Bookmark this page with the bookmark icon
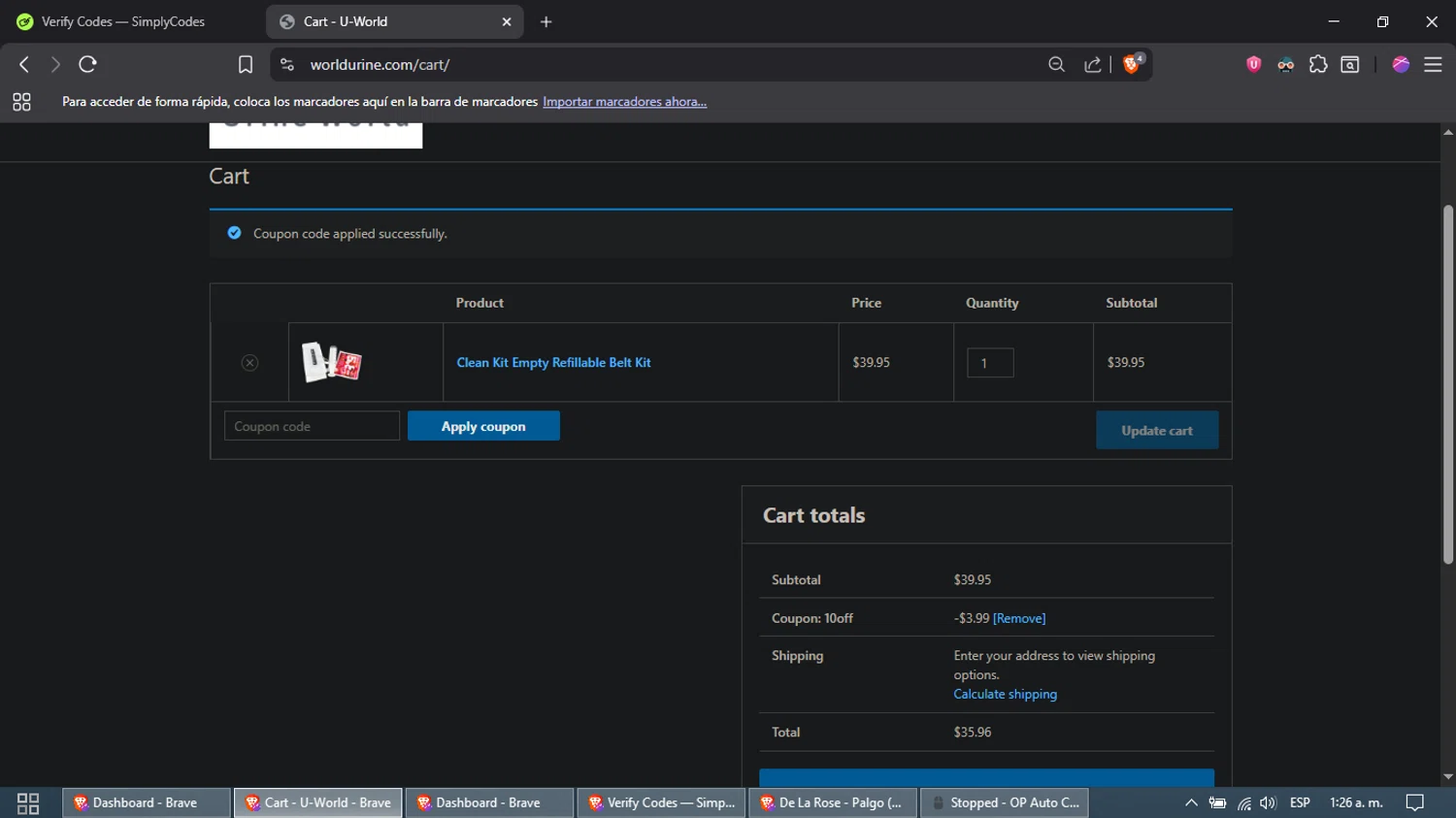The image size is (1456, 818). coord(246,65)
